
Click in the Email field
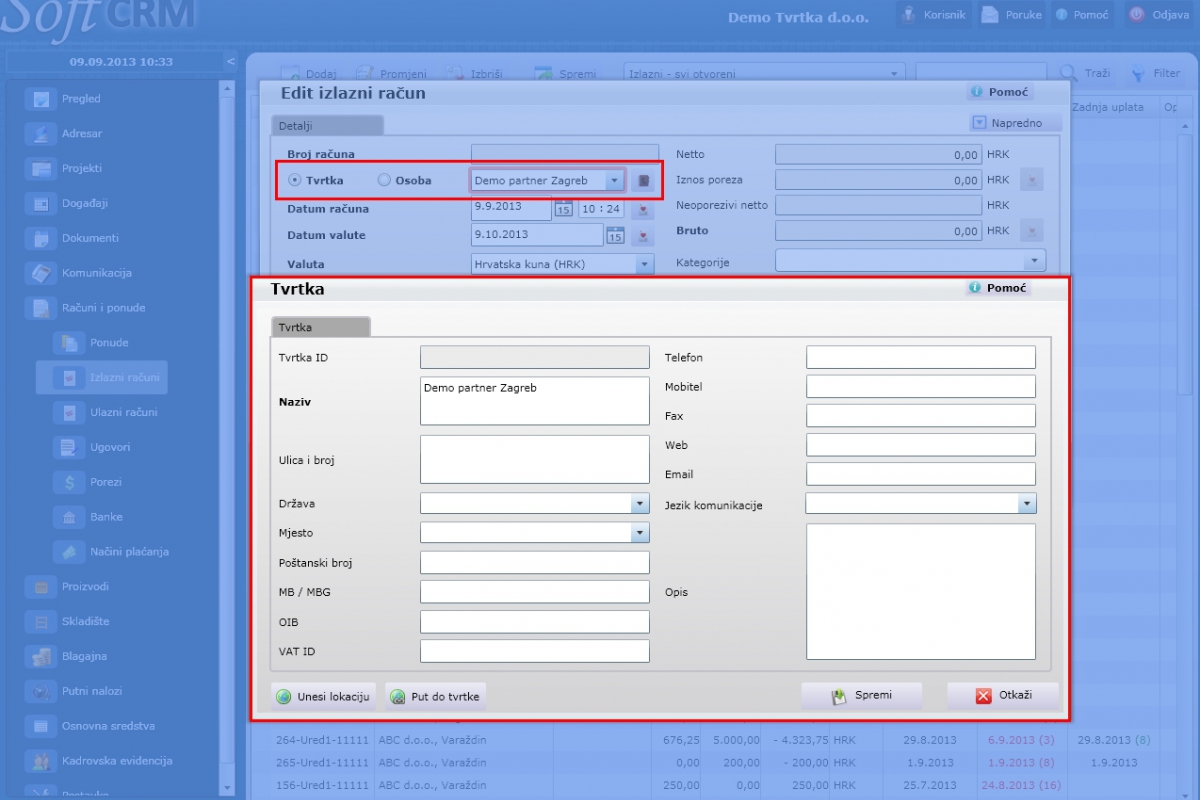[x=921, y=474]
